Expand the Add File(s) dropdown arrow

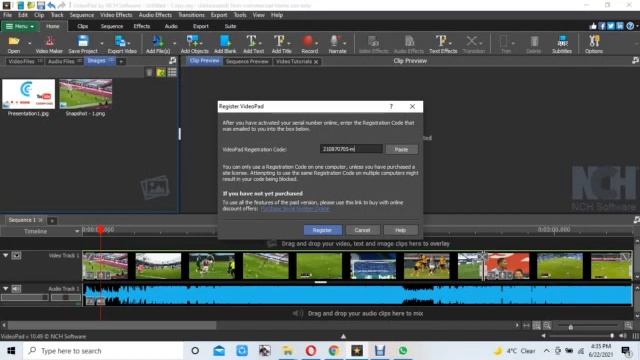[x=175, y=43]
